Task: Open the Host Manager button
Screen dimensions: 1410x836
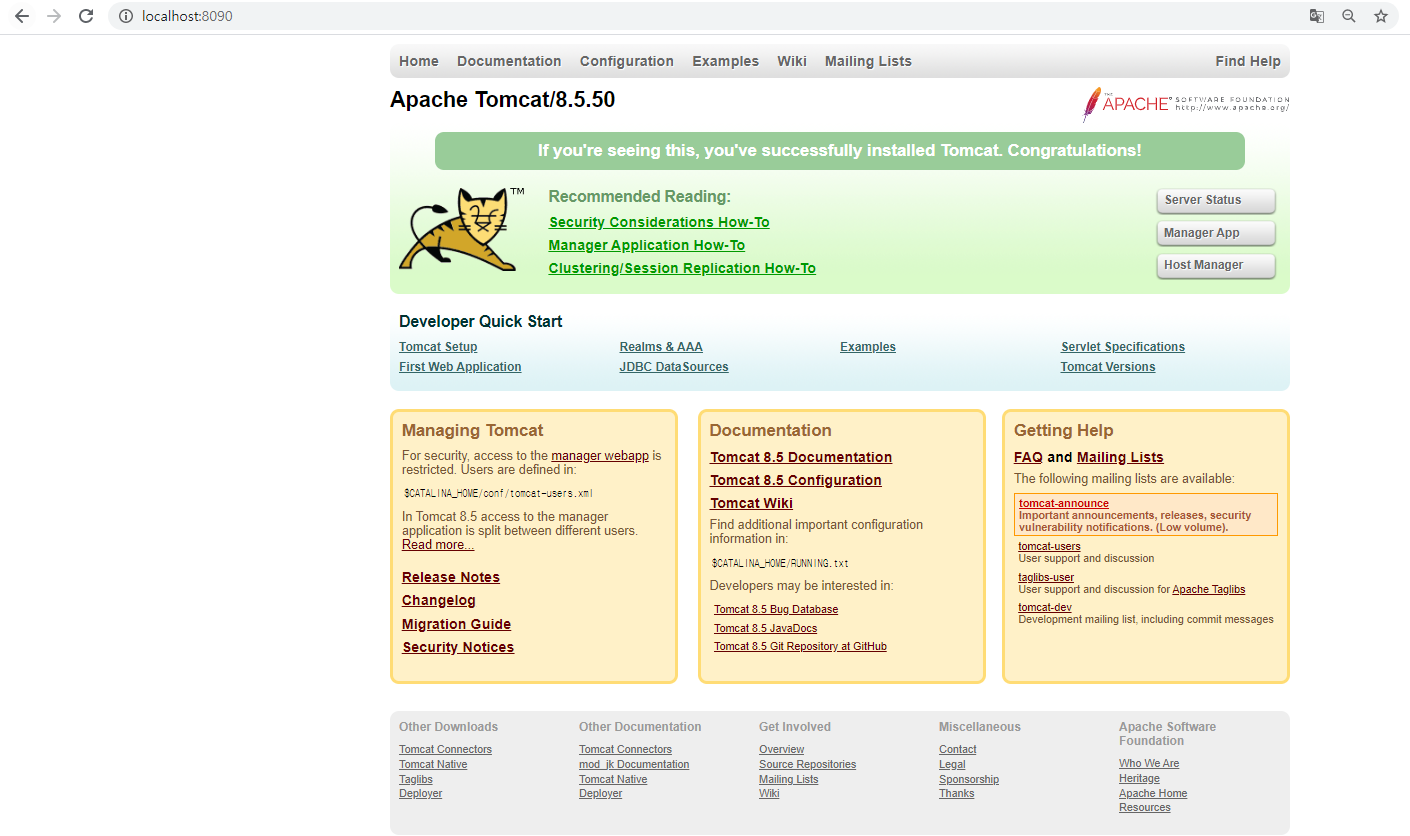Action: coord(1216,265)
